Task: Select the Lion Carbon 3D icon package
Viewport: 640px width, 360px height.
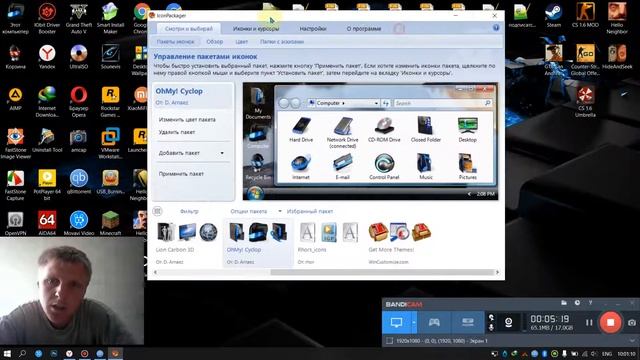Action: coord(187,242)
